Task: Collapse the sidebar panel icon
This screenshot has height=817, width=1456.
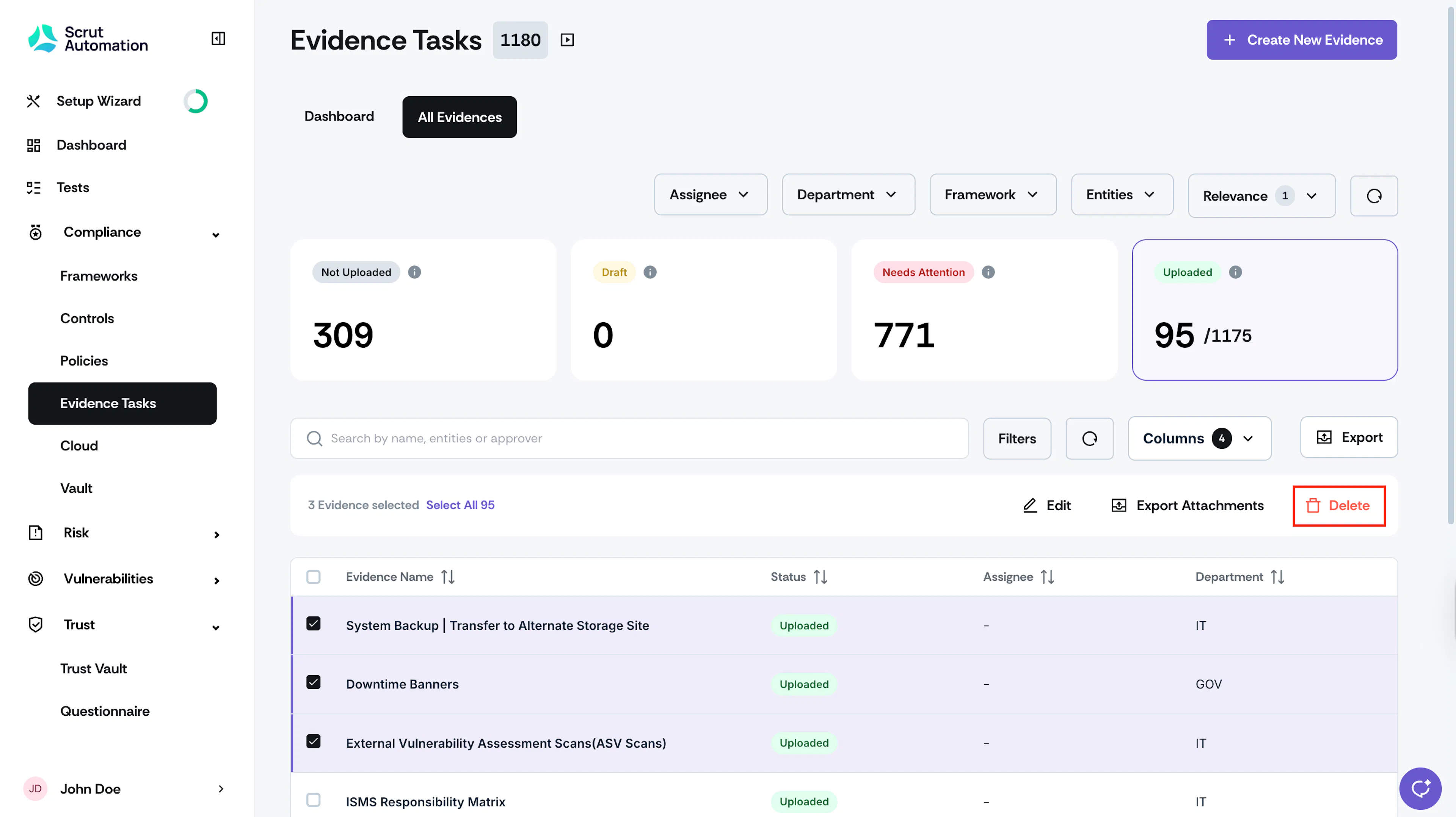Action: 218,38
